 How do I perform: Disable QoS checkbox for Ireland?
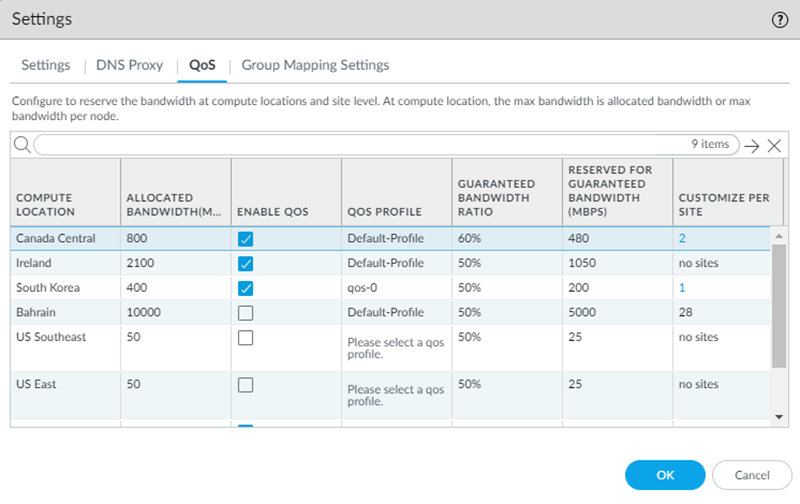tap(246, 263)
